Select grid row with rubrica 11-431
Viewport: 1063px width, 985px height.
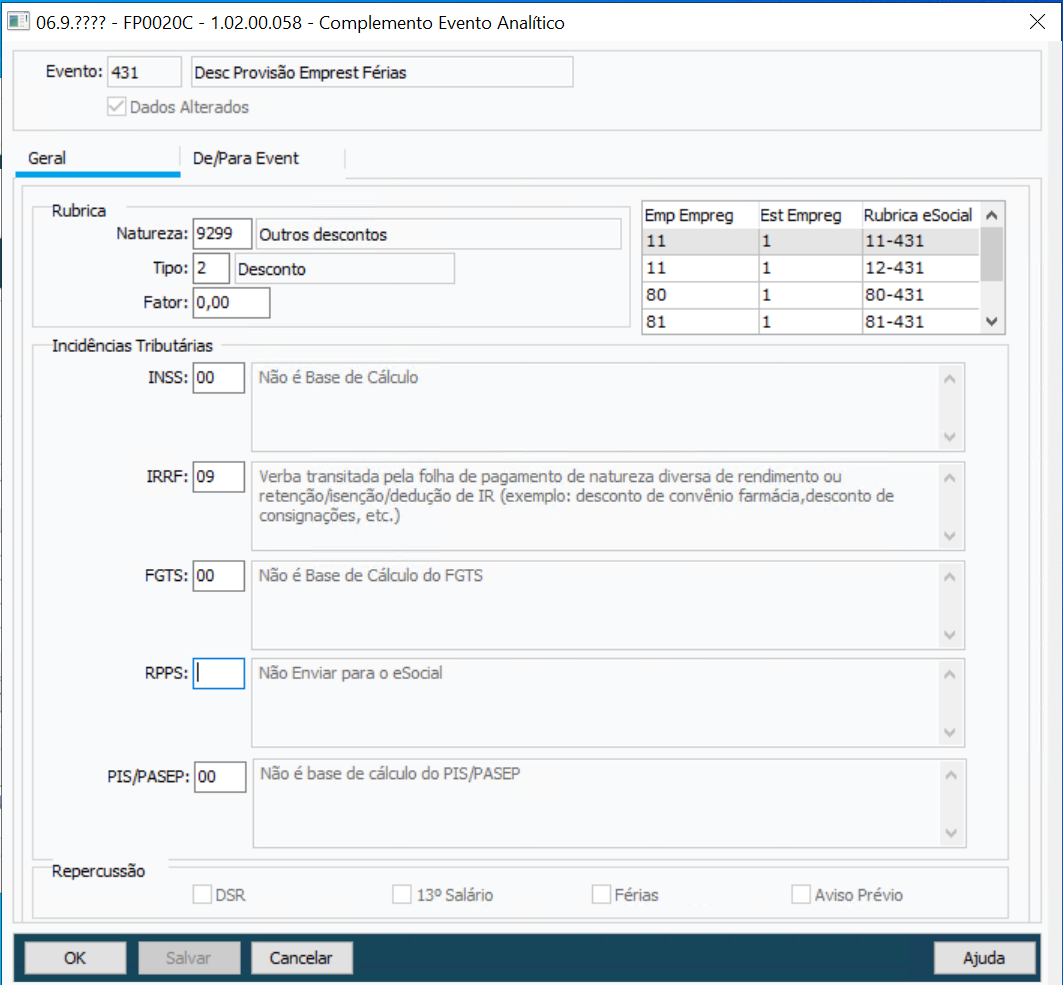tap(811, 241)
